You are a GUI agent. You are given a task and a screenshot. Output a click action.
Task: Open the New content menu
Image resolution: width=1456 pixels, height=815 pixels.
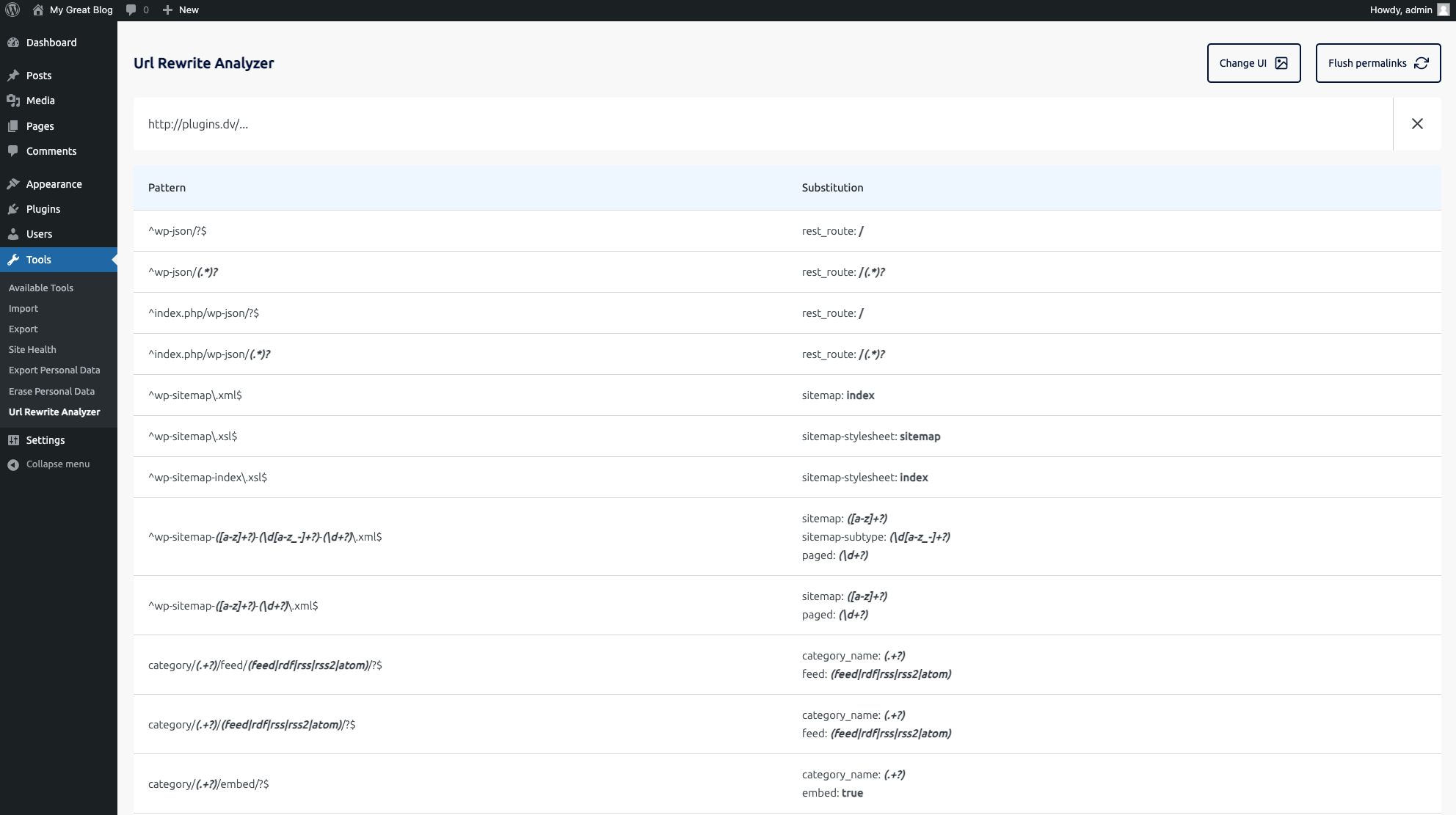(x=181, y=10)
